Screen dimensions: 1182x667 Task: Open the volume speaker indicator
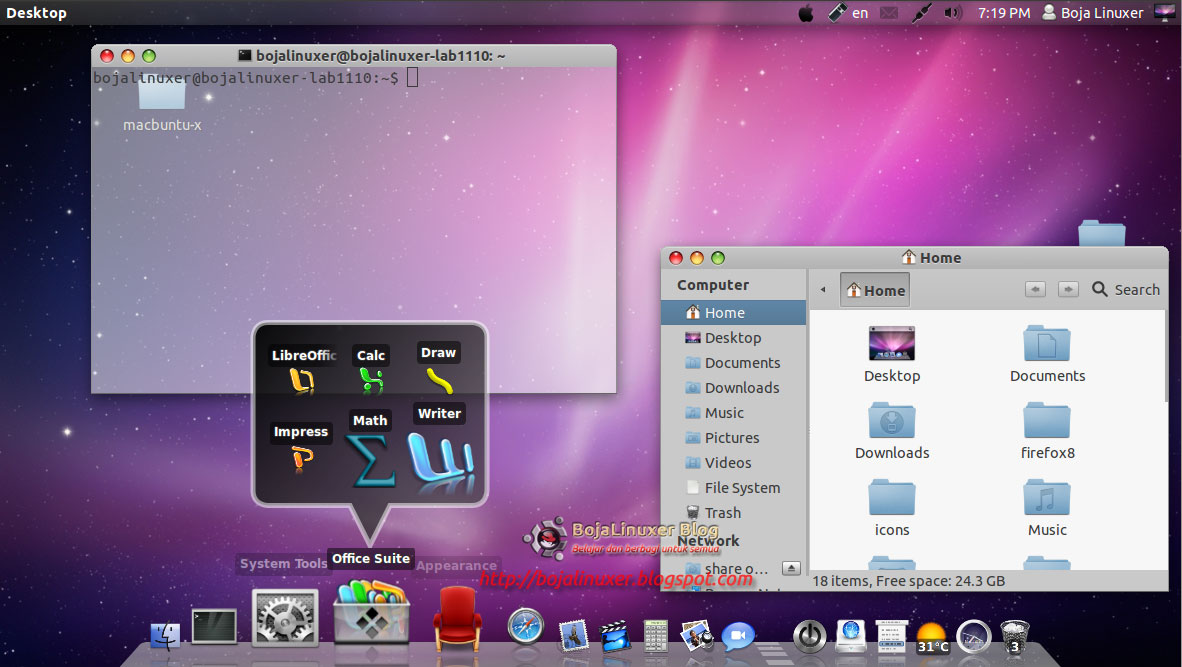click(x=953, y=13)
